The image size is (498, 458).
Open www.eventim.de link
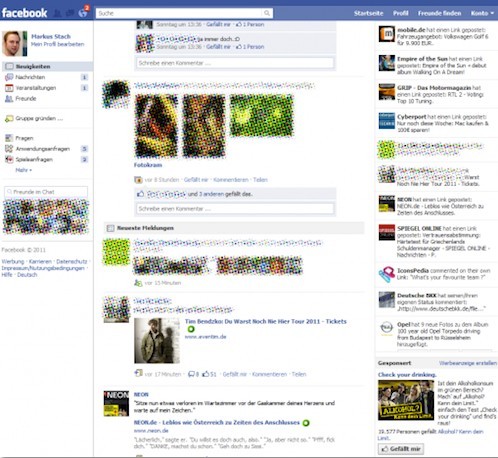click(x=205, y=337)
